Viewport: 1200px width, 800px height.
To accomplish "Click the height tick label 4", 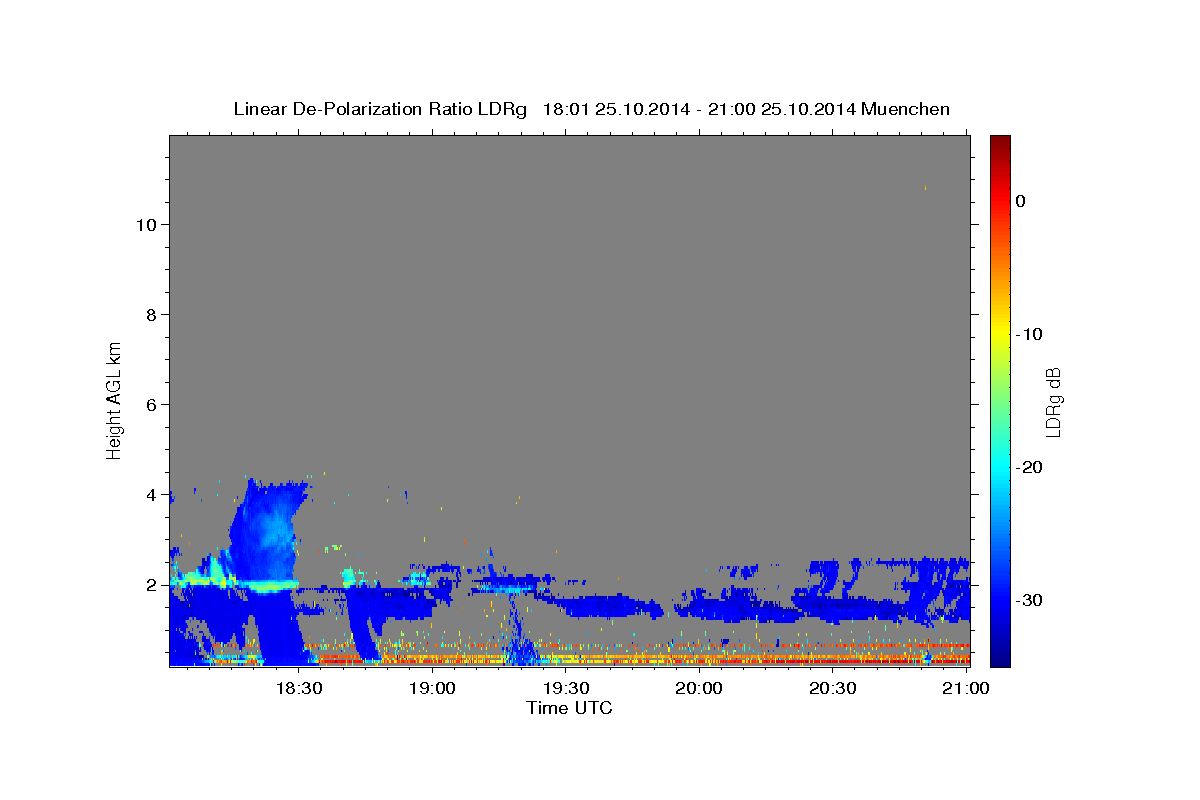I will click(149, 494).
